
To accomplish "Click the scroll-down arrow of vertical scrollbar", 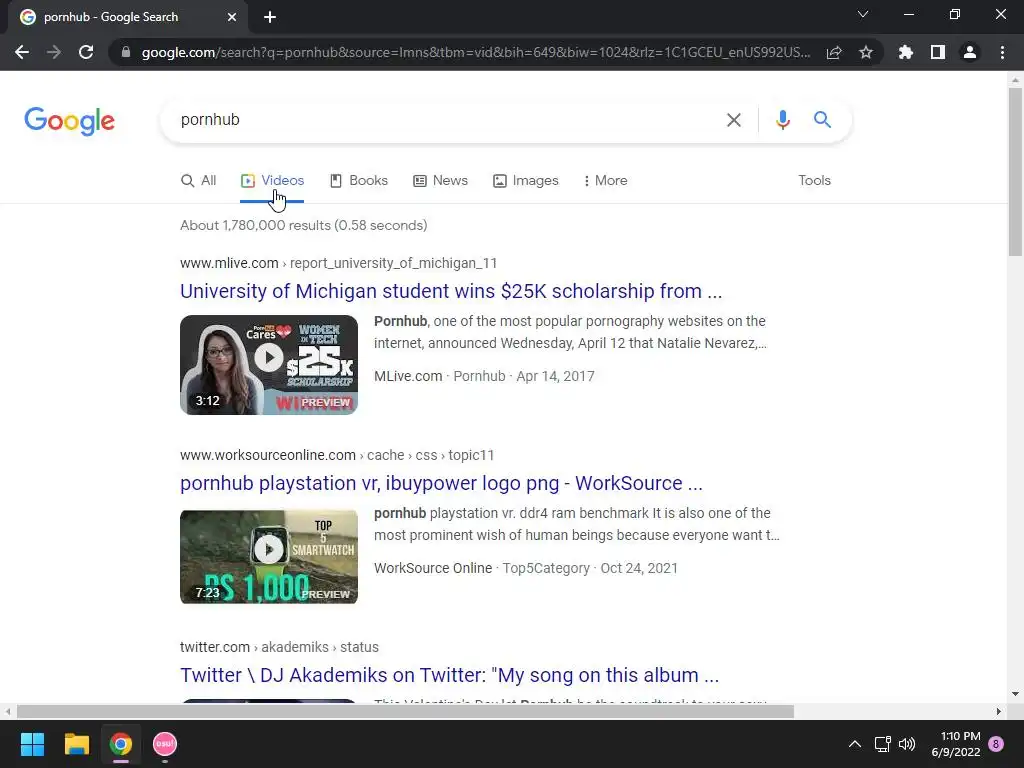I will coord(1015,694).
